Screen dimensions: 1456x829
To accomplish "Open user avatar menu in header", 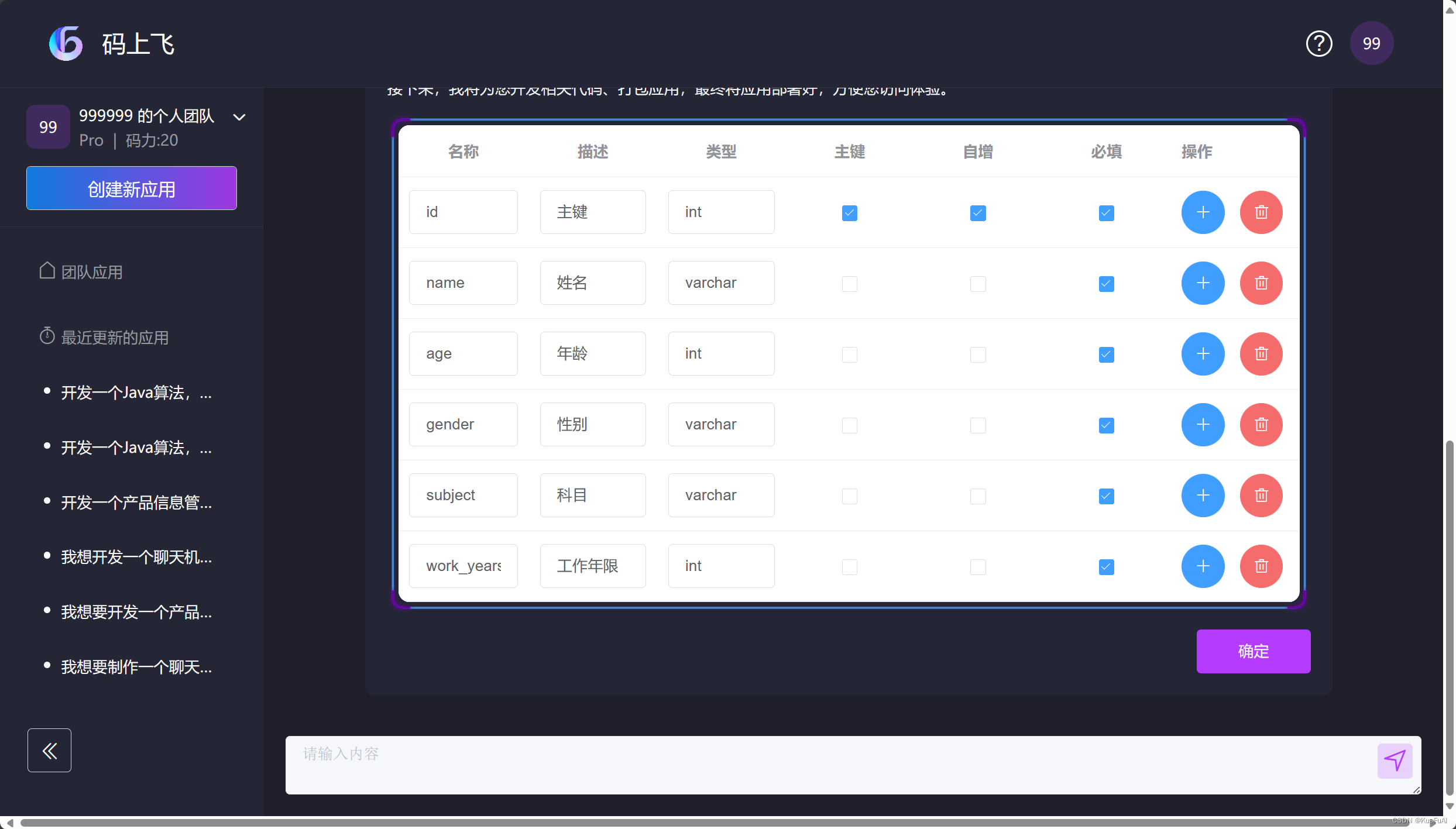I will click(x=1371, y=44).
